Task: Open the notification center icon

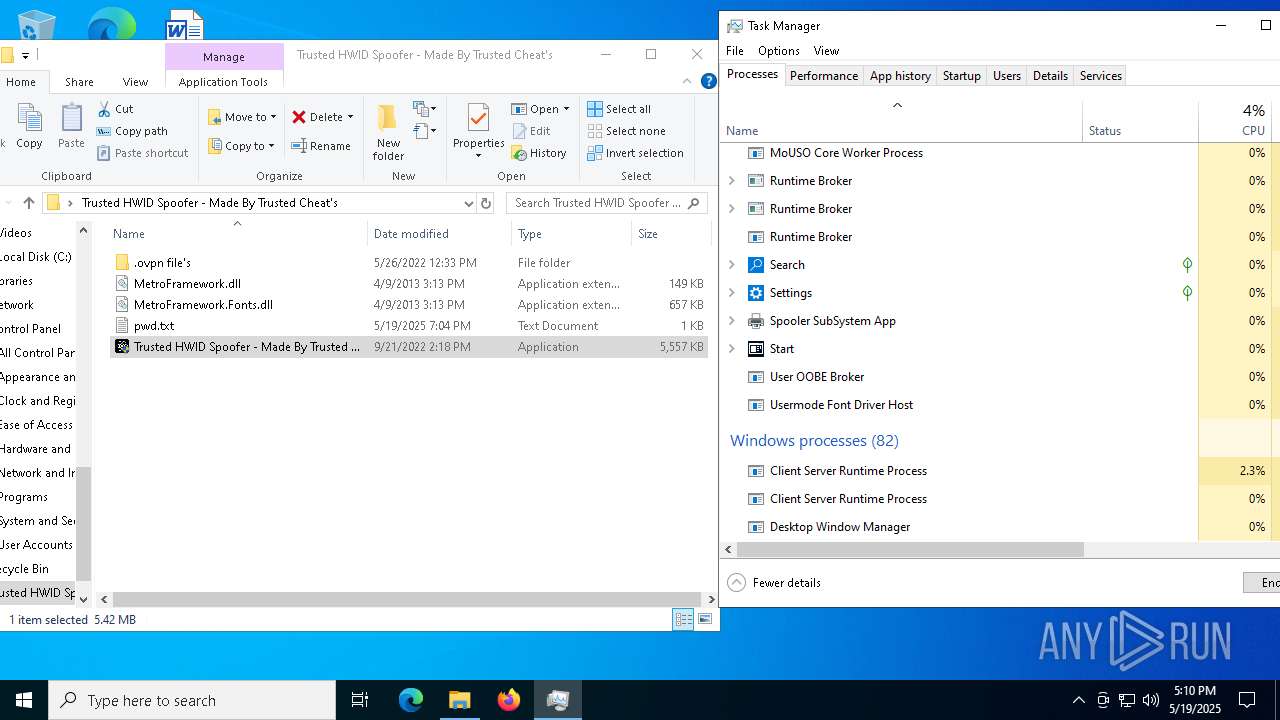Action: 1247,700
